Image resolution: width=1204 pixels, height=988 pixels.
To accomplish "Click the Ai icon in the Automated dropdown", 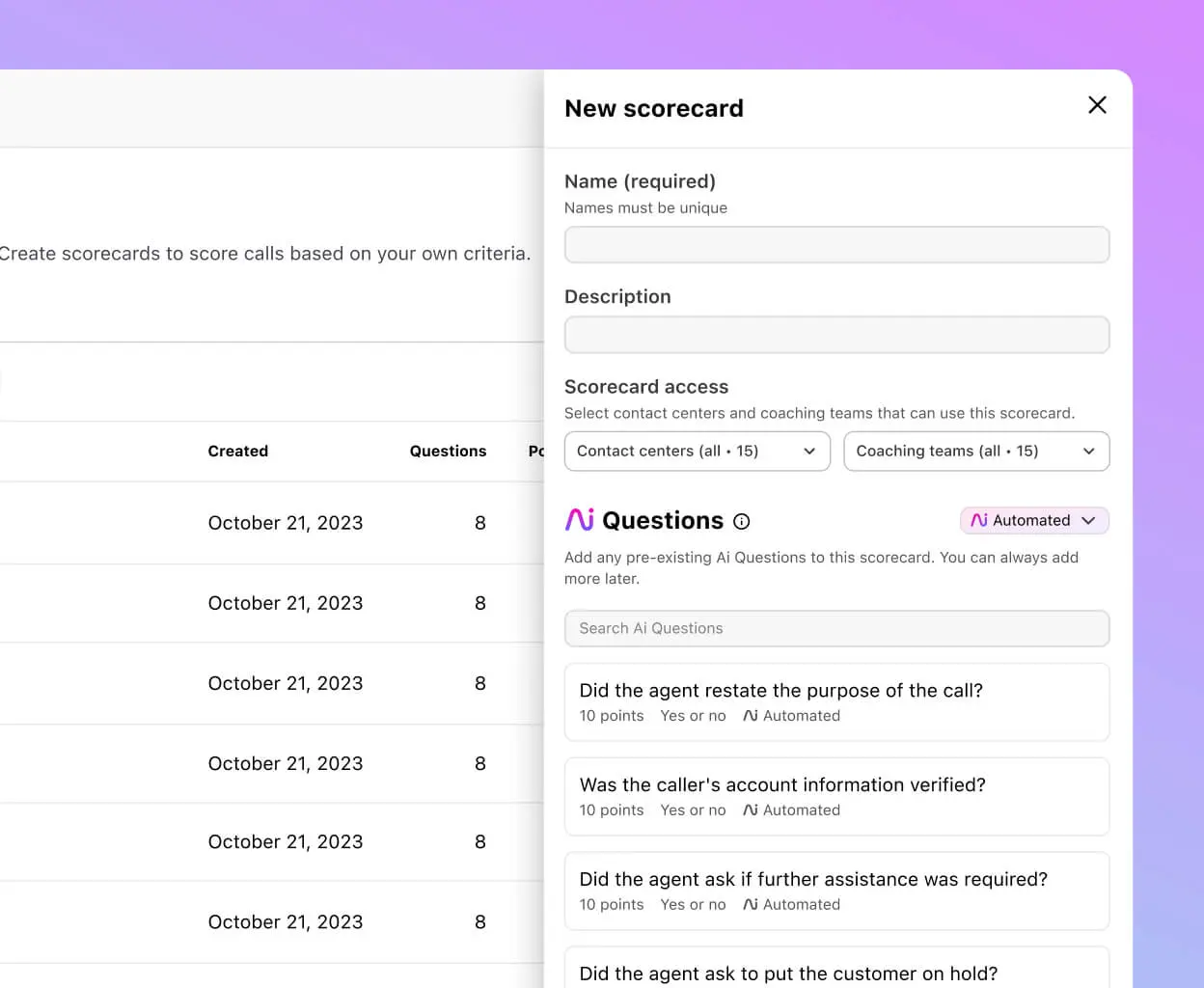I will point(979,520).
